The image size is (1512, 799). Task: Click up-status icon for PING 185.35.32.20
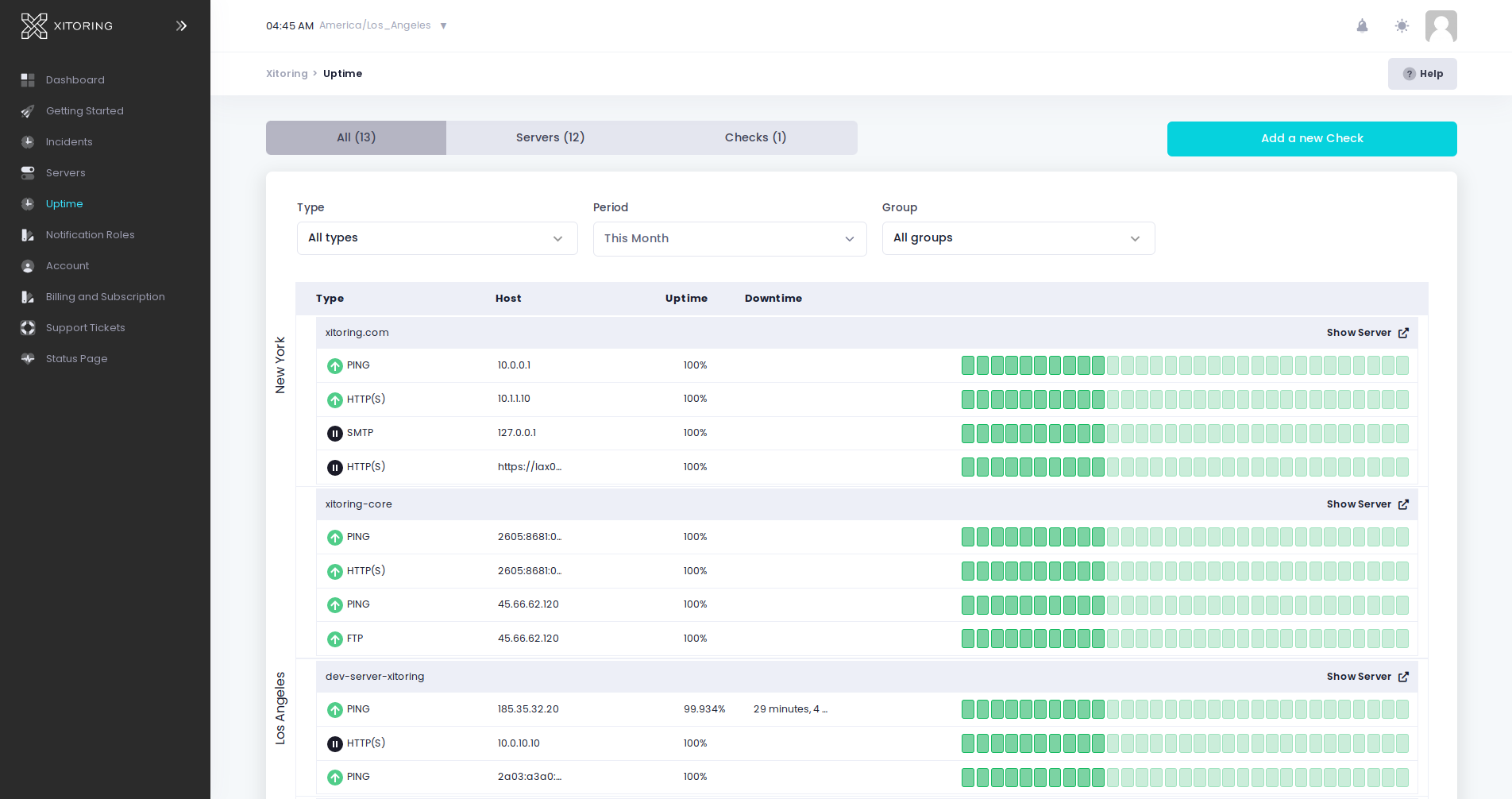tap(335, 710)
